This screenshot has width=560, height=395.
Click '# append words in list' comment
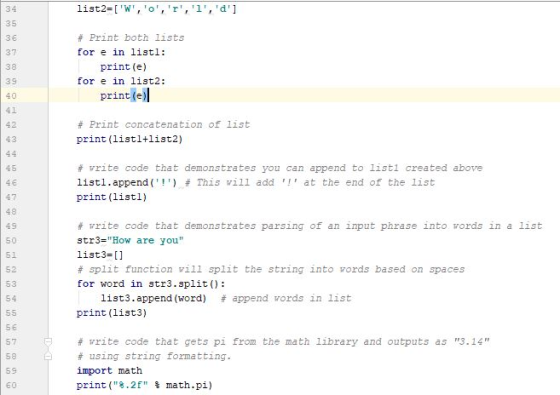pyautogui.click(x=286, y=298)
